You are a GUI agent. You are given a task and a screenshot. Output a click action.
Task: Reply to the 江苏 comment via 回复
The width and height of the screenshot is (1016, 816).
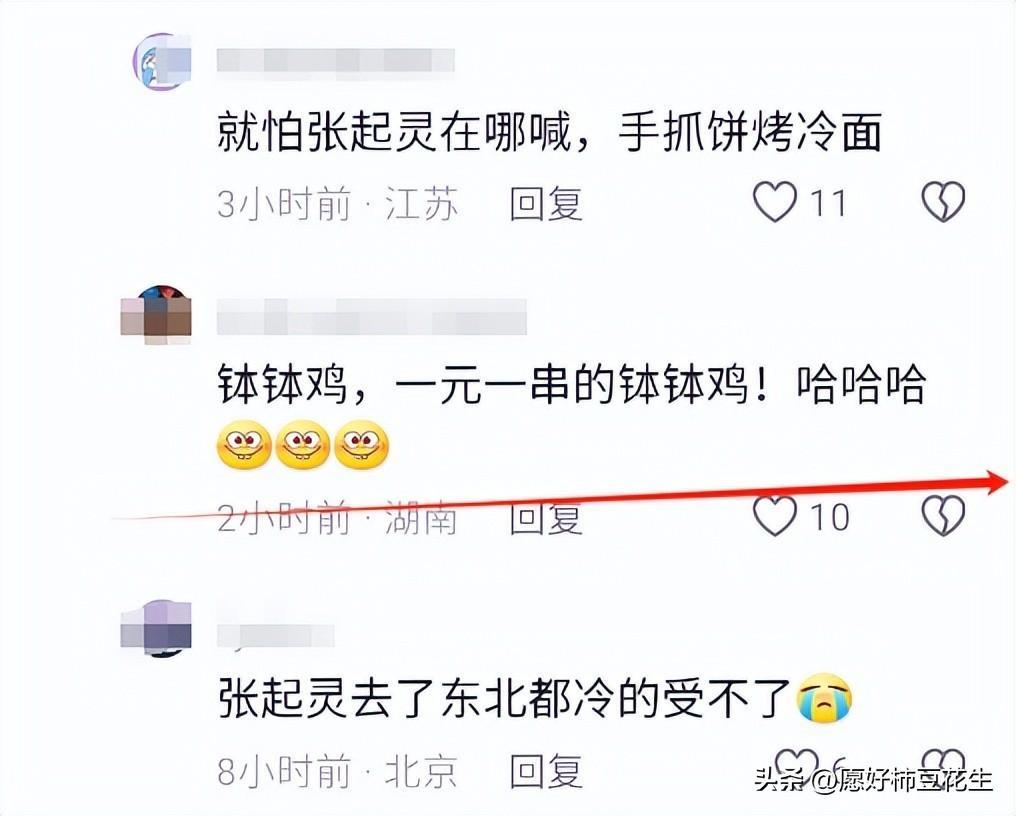pos(546,204)
